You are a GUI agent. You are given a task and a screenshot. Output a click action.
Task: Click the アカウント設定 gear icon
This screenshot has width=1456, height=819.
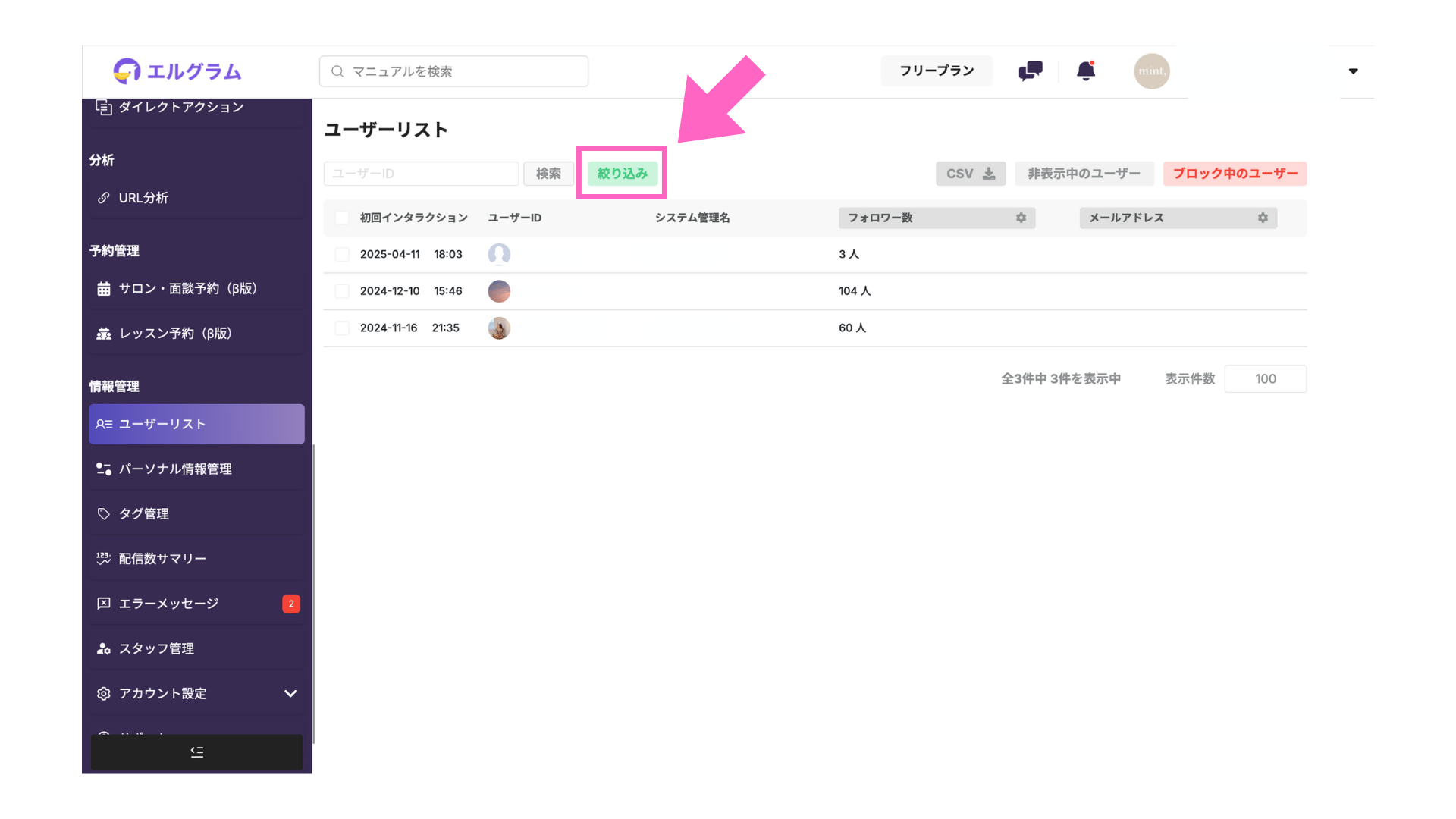(104, 693)
